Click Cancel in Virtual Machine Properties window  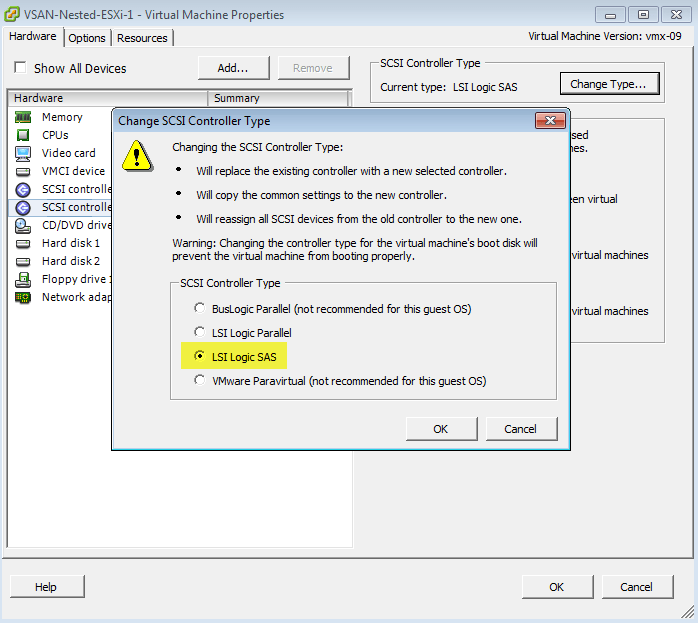click(x=637, y=587)
